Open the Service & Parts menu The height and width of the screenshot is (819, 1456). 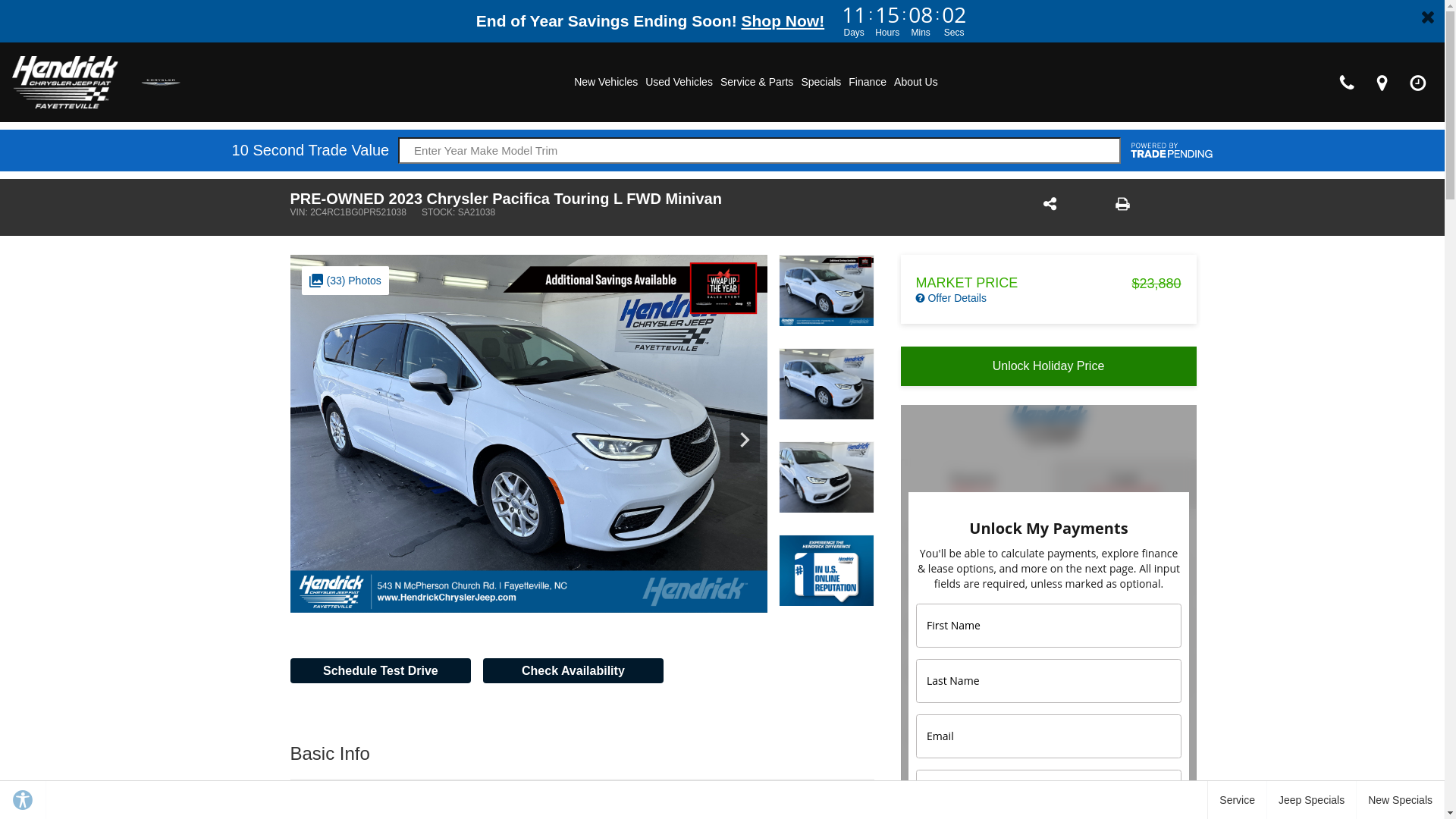pyautogui.click(x=757, y=82)
